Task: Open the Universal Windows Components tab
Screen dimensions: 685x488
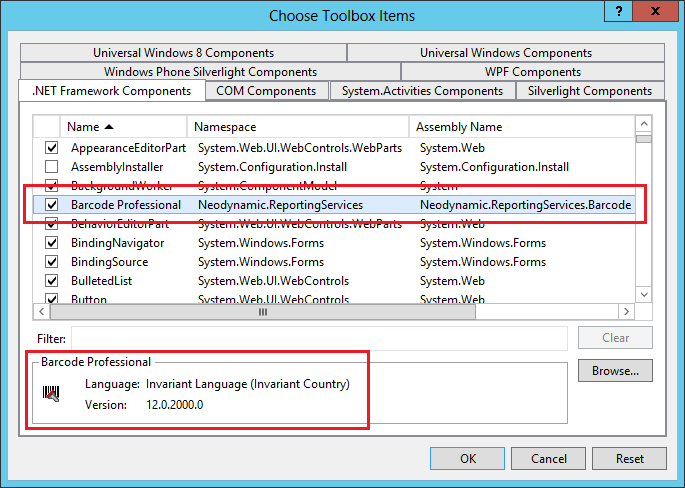Action: click(506, 53)
